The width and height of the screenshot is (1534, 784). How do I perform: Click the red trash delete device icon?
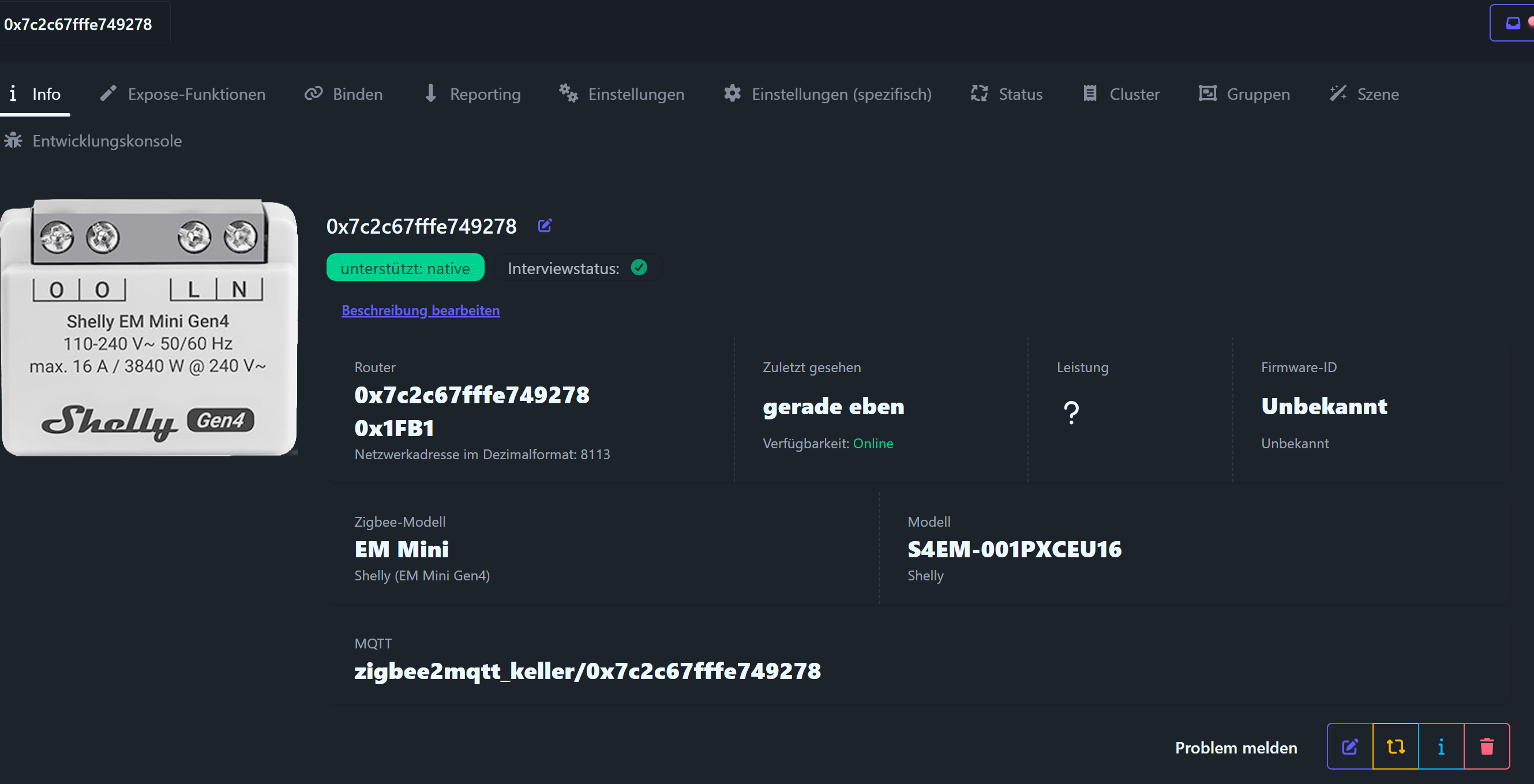1486,747
